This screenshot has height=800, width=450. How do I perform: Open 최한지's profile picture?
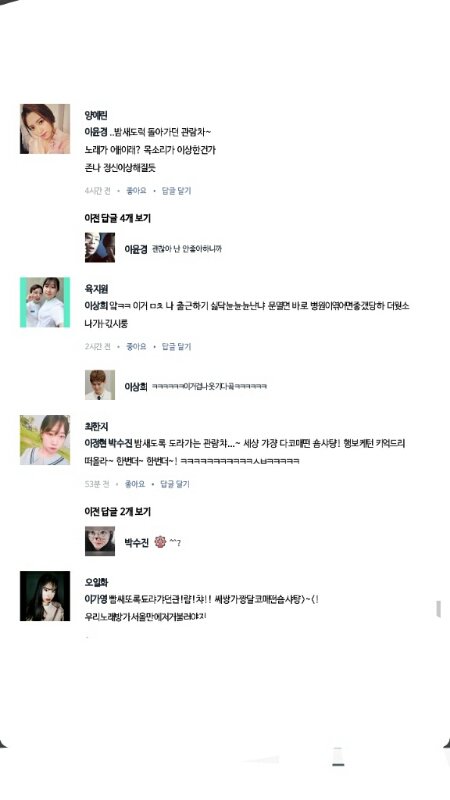click(45, 440)
